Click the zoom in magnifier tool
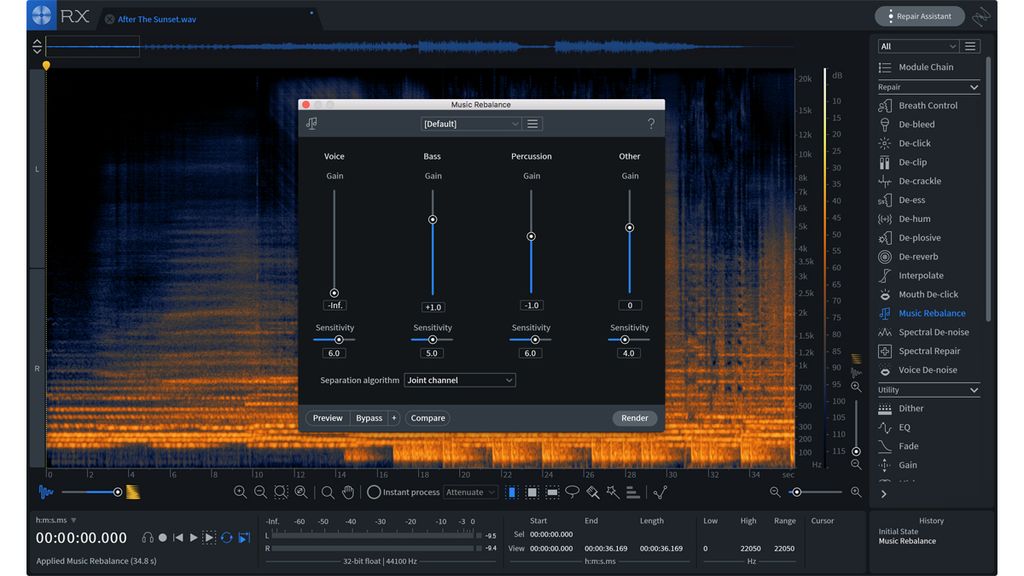Image resolution: width=1024 pixels, height=576 pixels. [240, 492]
